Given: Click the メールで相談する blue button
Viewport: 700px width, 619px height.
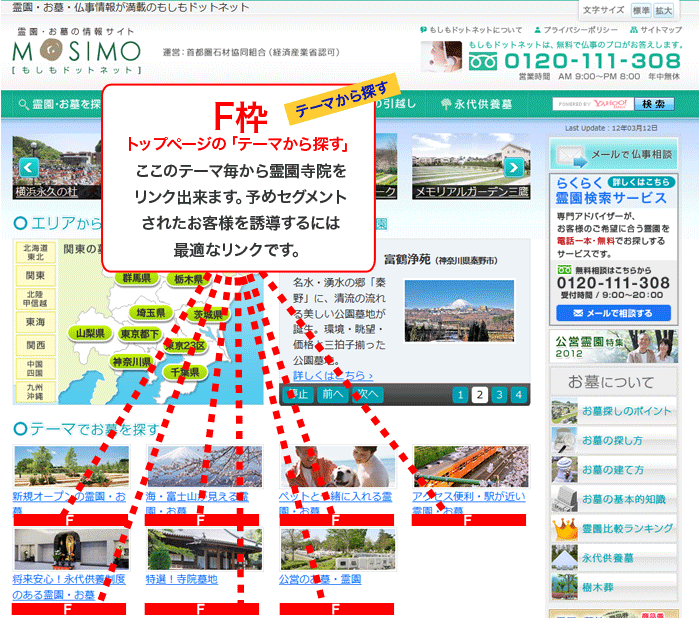Looking at the screenshot, I should pyautogui.click(x=613, y=313).
